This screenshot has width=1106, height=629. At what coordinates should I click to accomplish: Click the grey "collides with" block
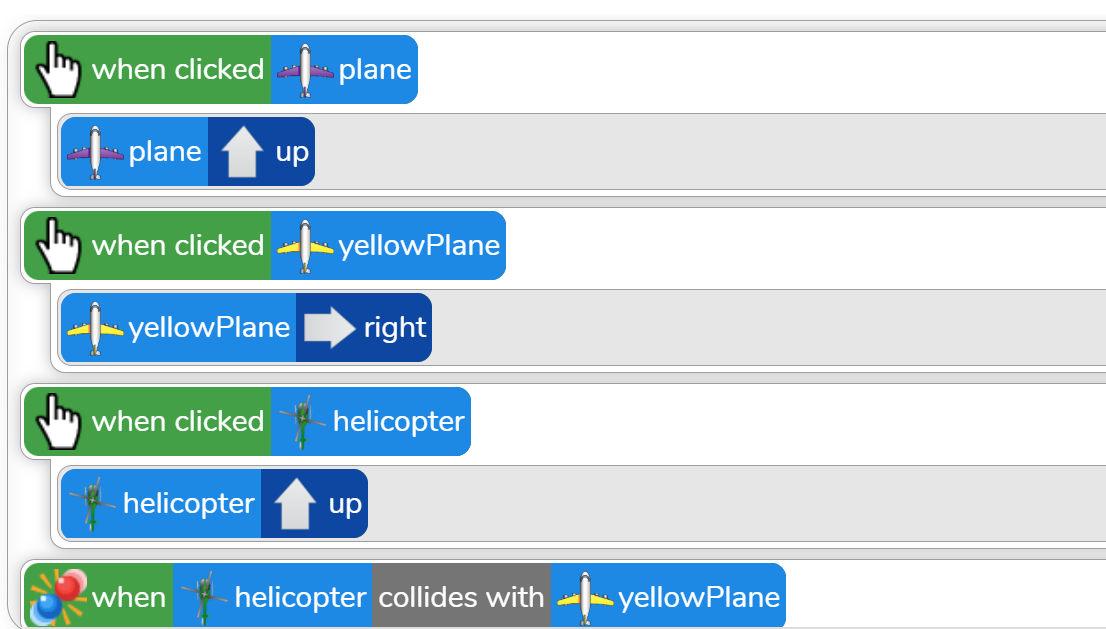(461, 598)
